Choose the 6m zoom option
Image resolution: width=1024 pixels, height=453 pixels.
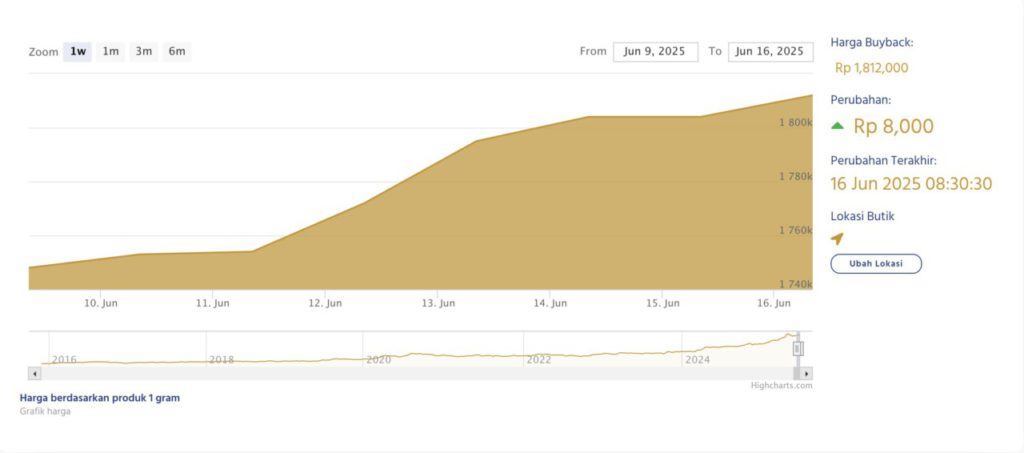[177, 51]
